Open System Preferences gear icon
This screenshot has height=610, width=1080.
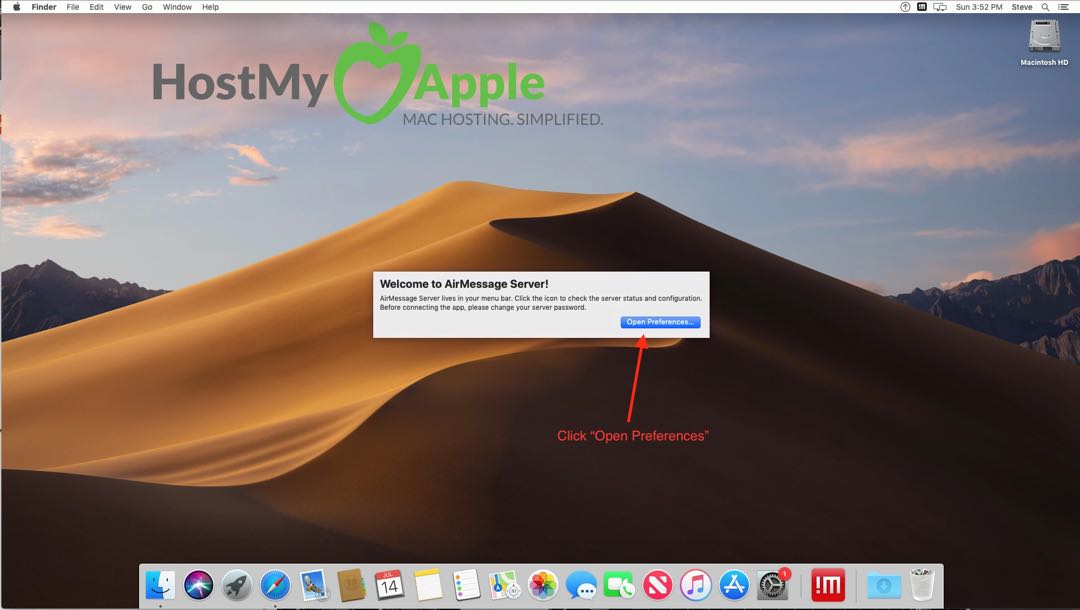(773, 585)
